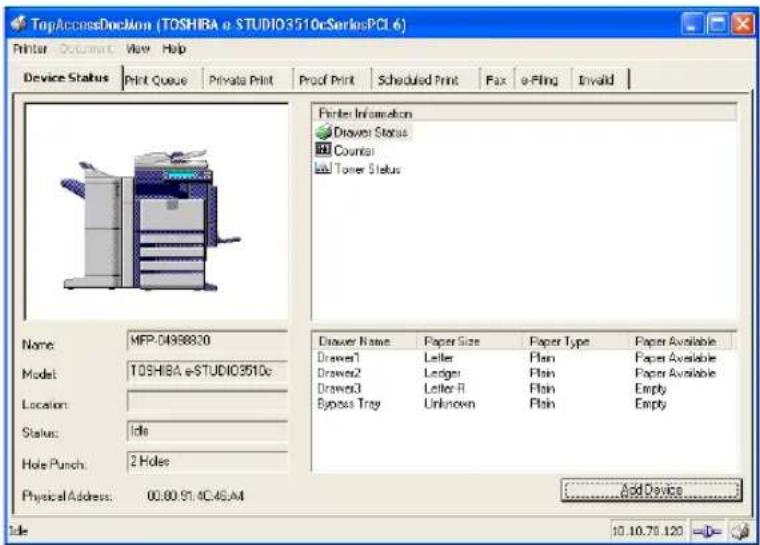760x545 pixels.
Task: Maximize the TopAccessDocMon window
Action: (x=717, y=23)
